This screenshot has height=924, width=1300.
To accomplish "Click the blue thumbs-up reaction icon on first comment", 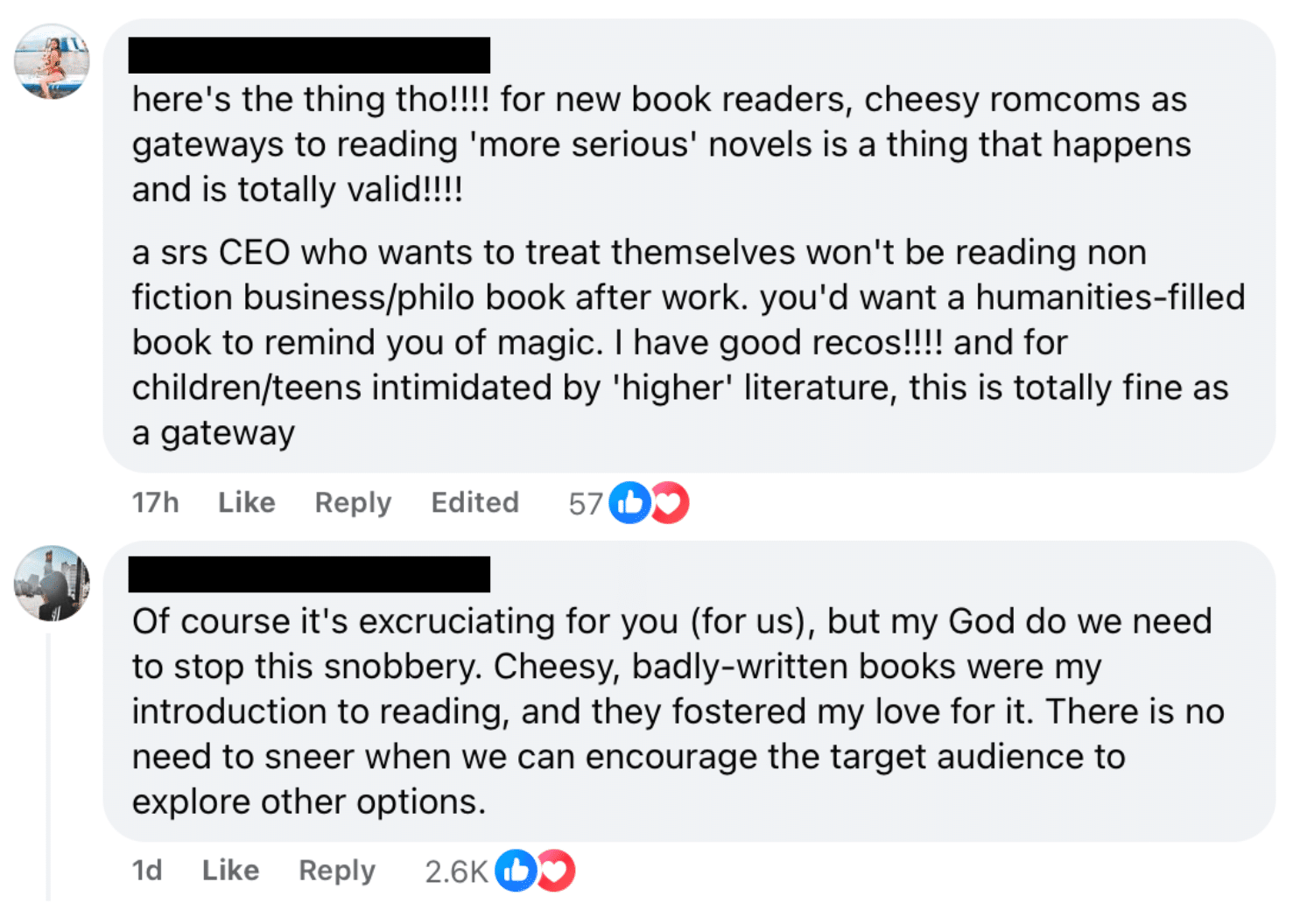I will tap(629, 502).
